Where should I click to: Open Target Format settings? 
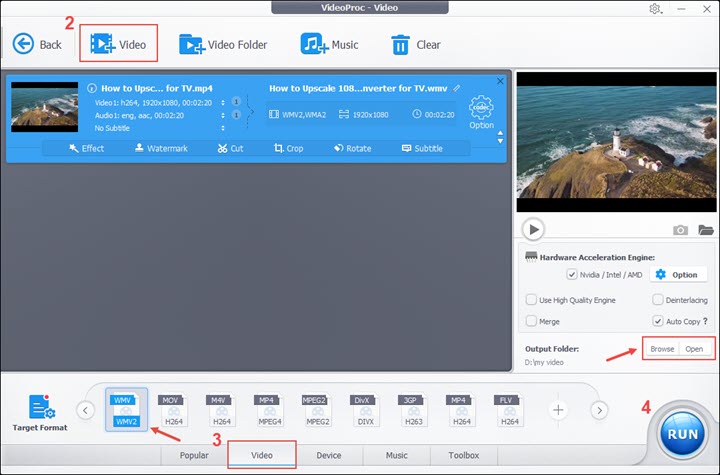coord(40,413)
